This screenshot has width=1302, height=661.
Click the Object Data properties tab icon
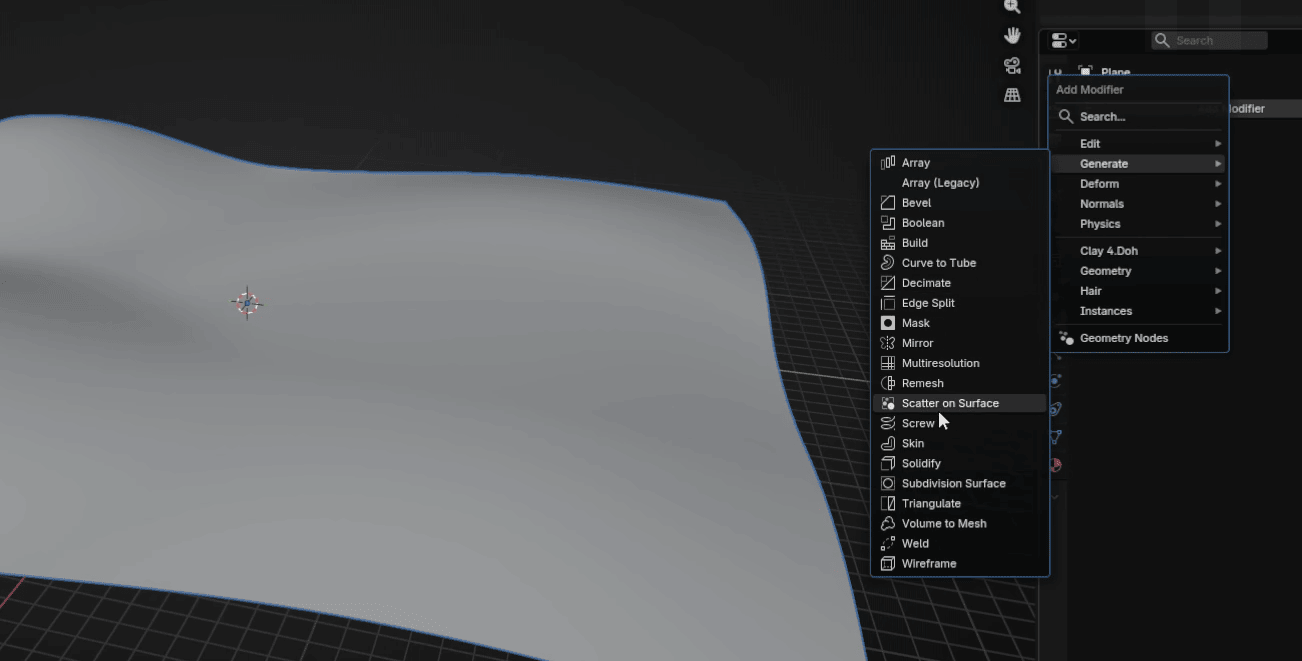pos(1055,437)
